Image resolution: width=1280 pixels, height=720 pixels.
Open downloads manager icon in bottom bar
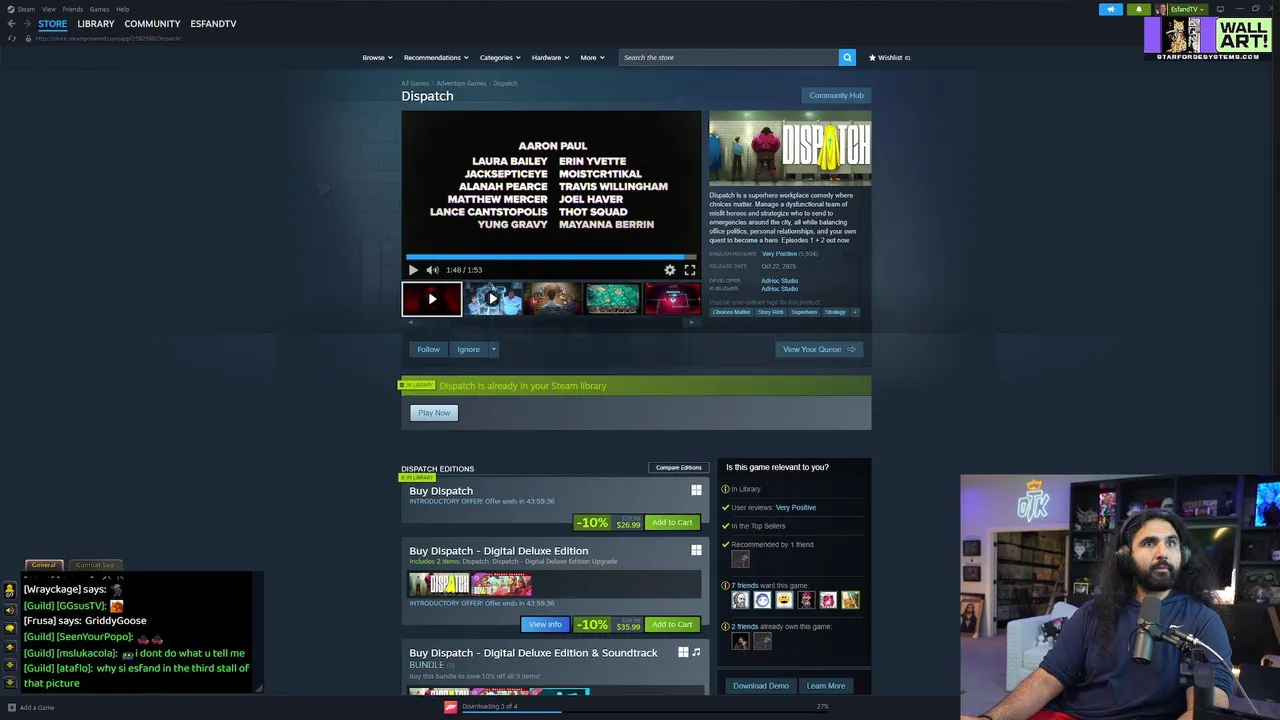click(x=451, y=706)
